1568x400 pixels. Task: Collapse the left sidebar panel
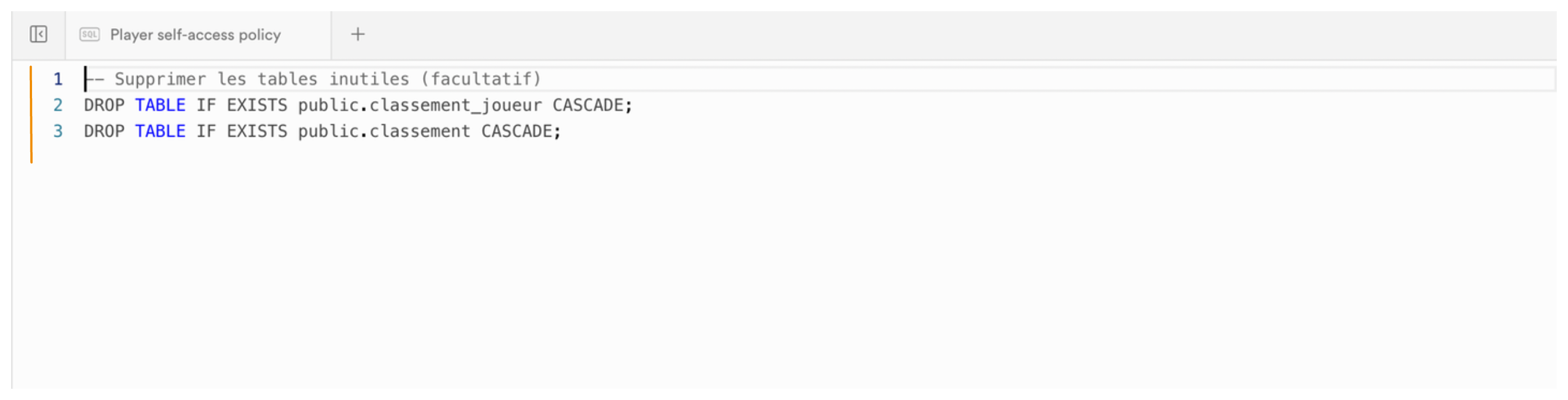38,35
